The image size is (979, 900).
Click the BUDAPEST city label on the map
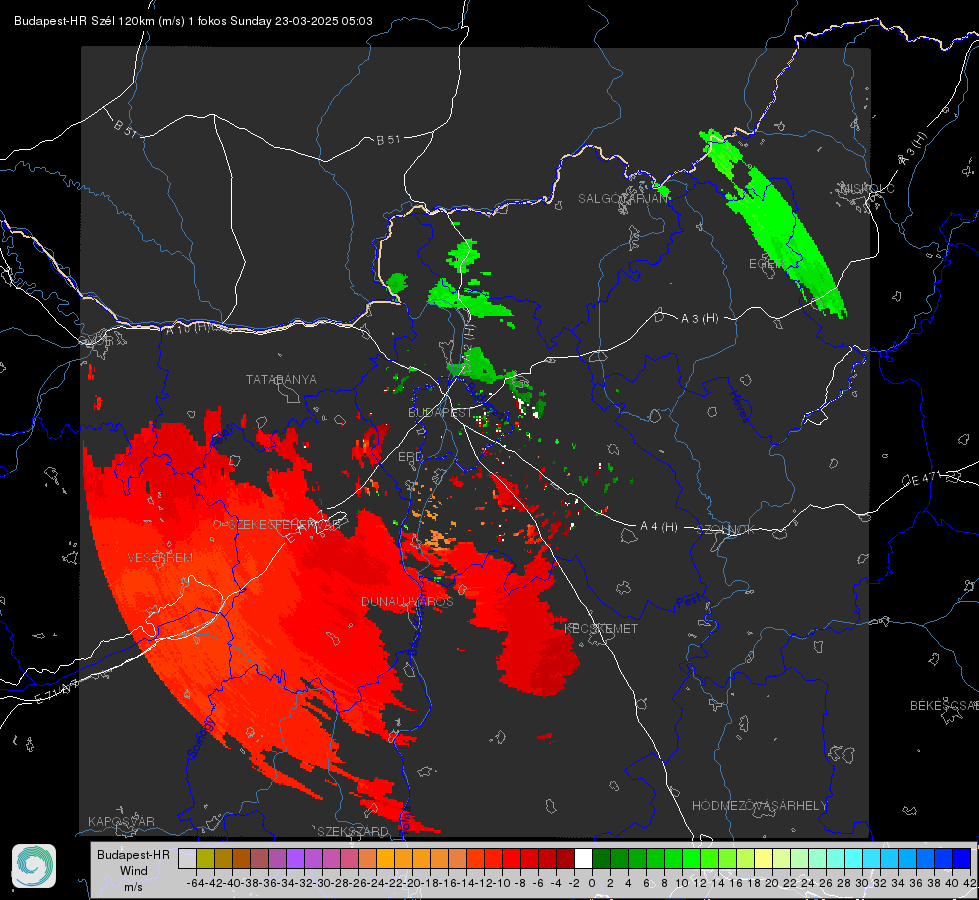[x=440, y=412]
